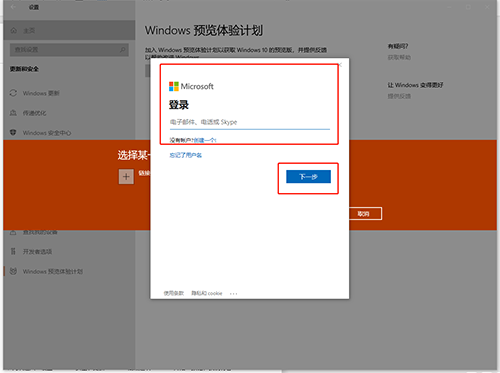Close the Microsoft login dialog
Viewport: 500px width, 373px height.
pos(340,65)
